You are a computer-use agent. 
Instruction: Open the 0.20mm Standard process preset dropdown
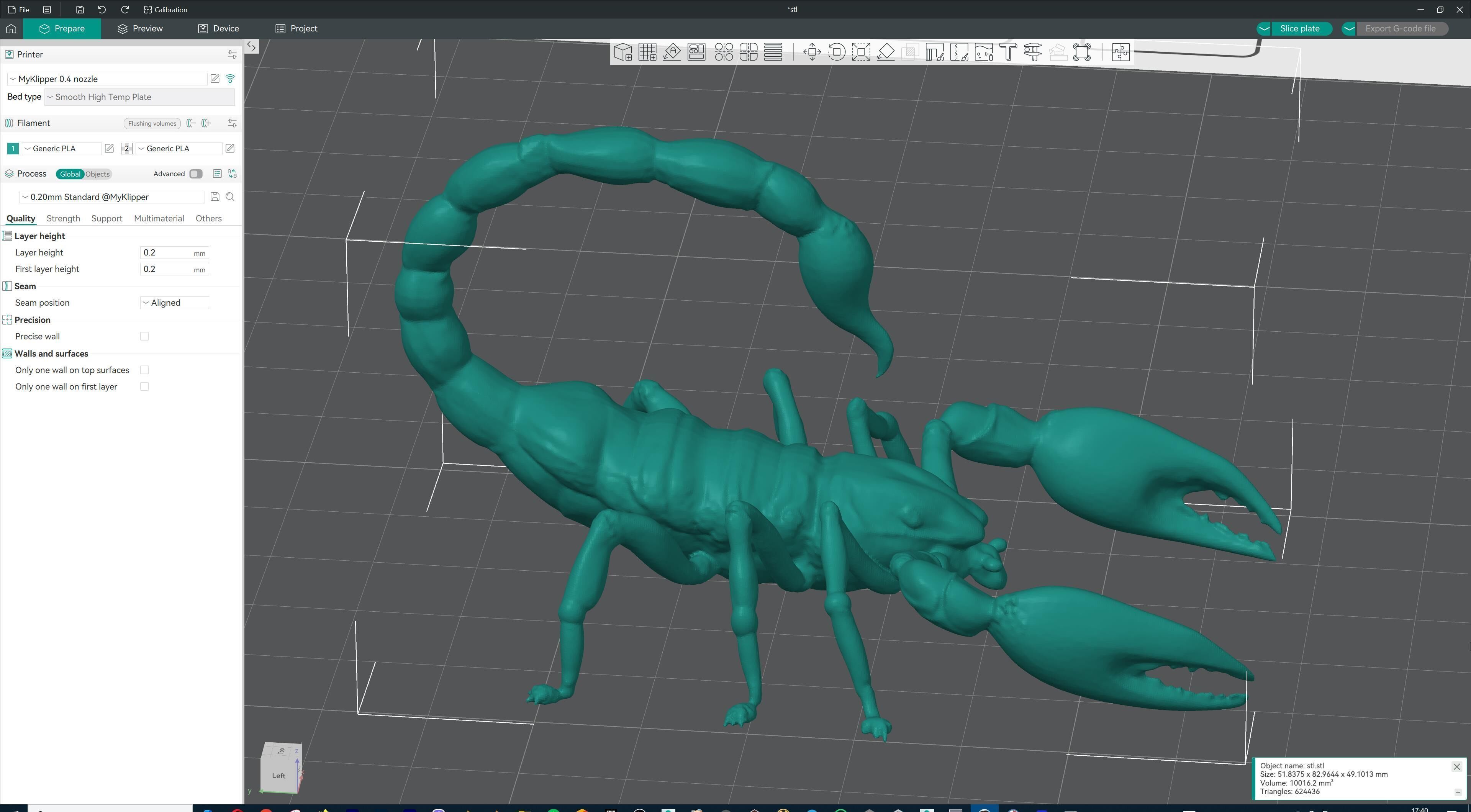(x=112, y=197)
